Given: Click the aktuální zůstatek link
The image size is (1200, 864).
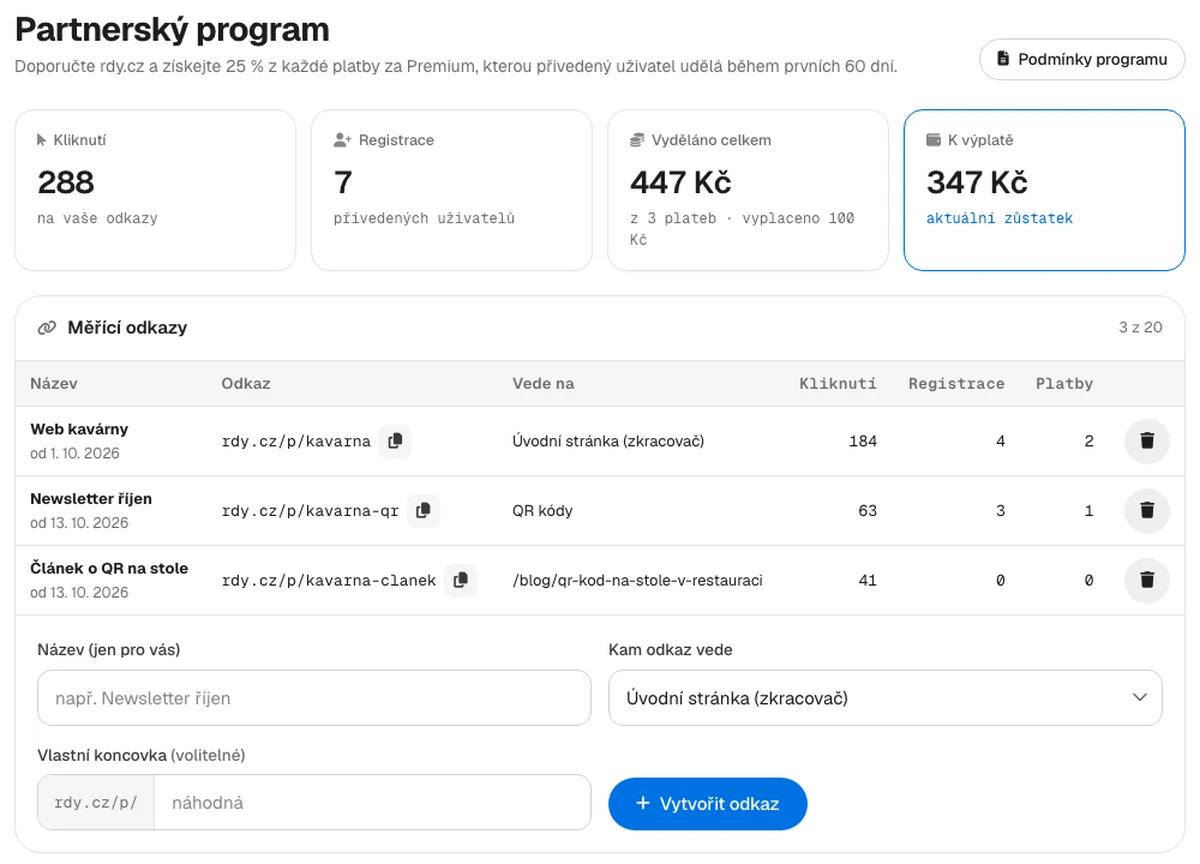Looking at the screenshot, I should pos(999,218).
